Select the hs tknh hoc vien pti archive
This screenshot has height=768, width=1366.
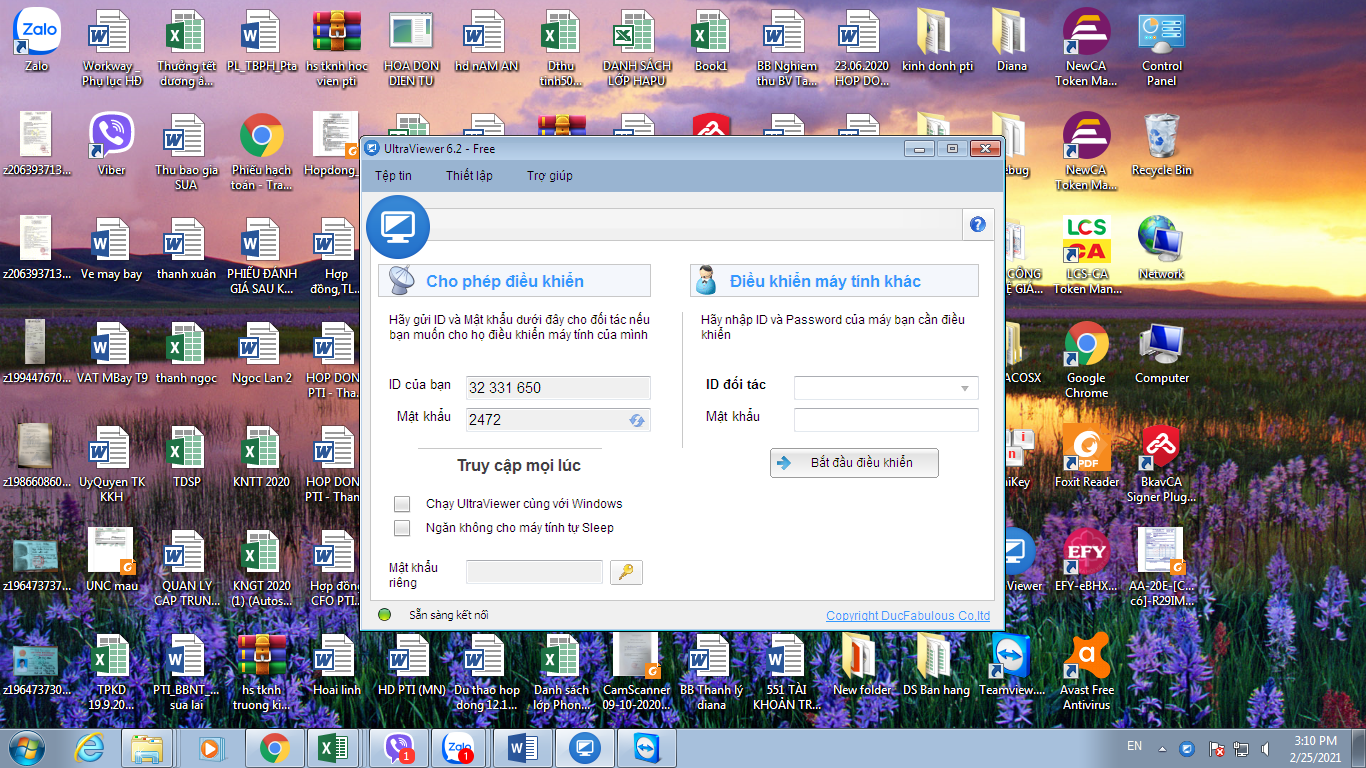(336, 49)
